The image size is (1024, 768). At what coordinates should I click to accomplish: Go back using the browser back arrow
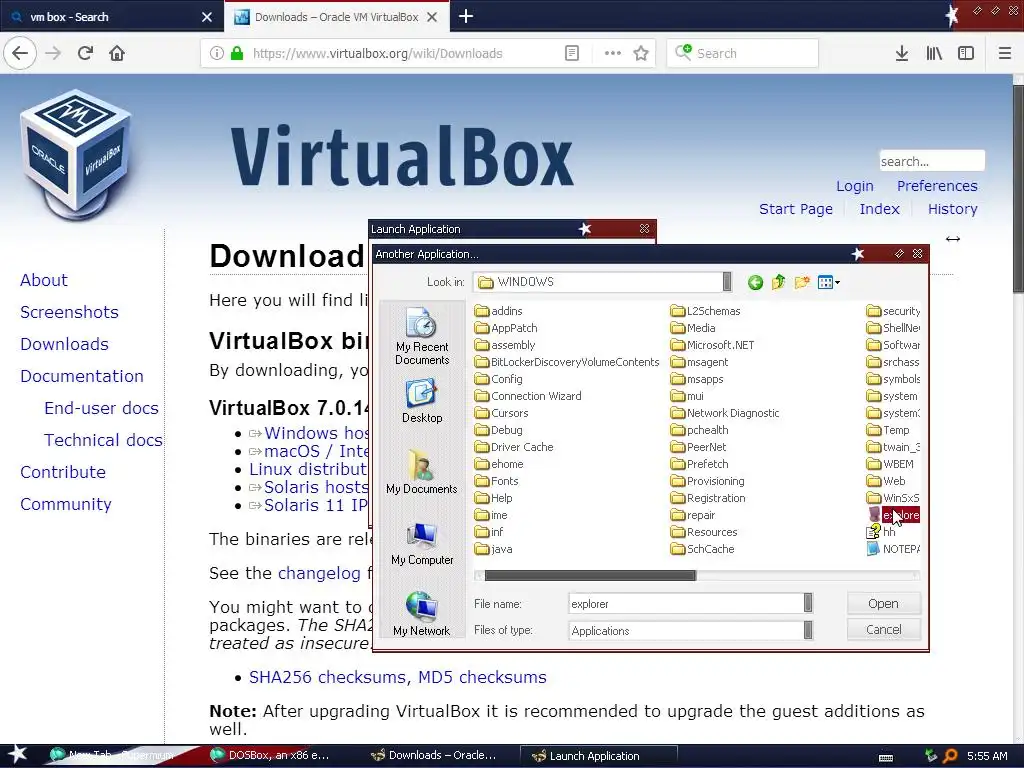20,53
